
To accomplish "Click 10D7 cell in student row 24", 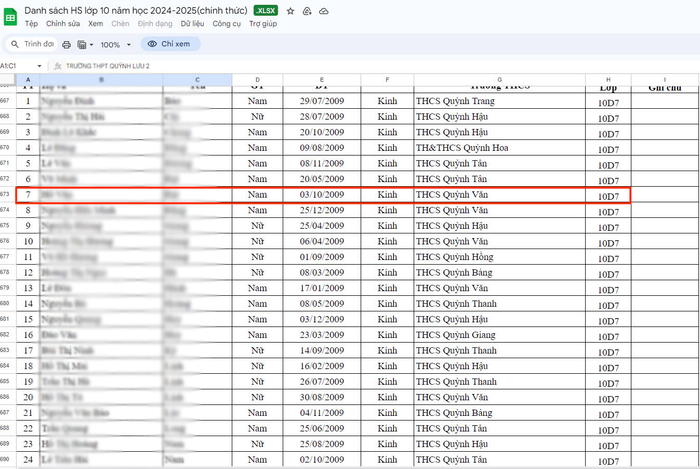I will pyautogui.click(x=608, y=461).
